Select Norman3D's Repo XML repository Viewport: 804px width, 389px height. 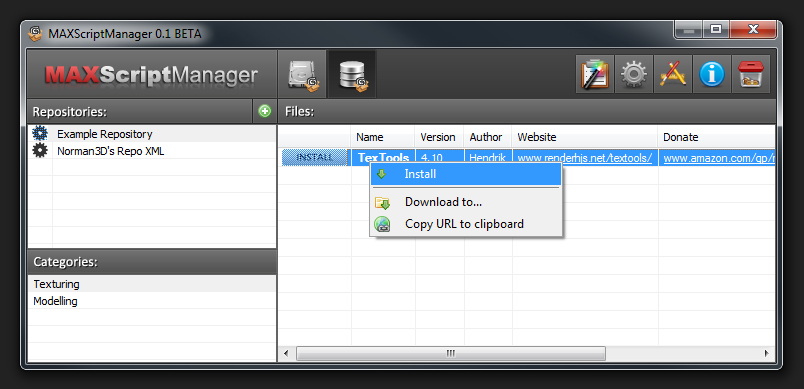[x=151, y=151]
